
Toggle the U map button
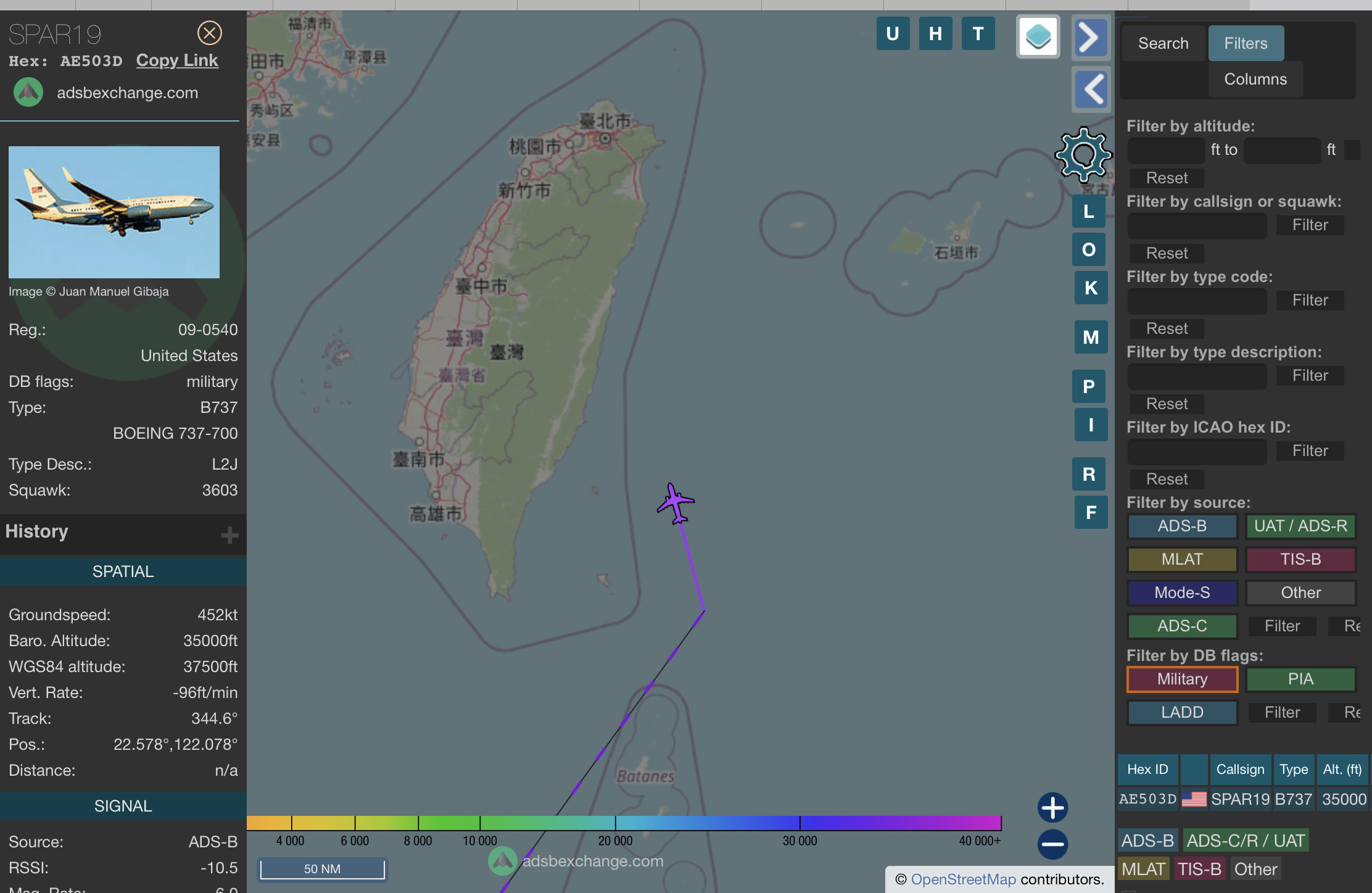point(893,33)
